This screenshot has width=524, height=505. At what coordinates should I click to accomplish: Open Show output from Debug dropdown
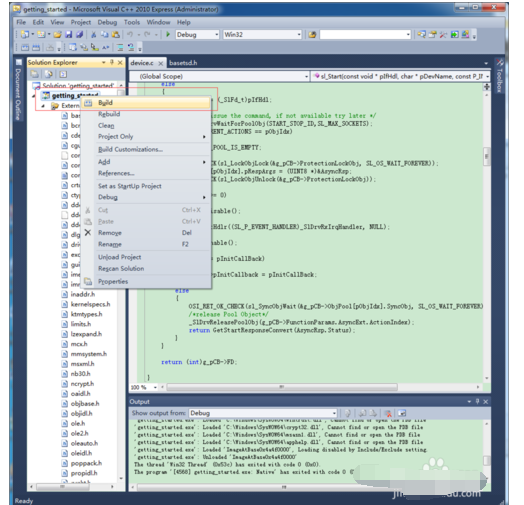pos(334,413)
